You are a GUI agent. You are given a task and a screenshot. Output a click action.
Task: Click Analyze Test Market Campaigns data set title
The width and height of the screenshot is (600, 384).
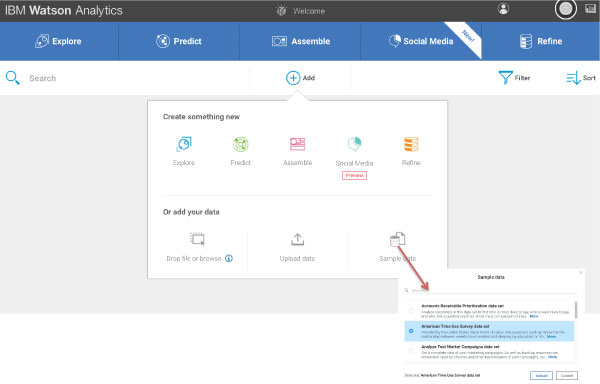(x=460, y=347)
